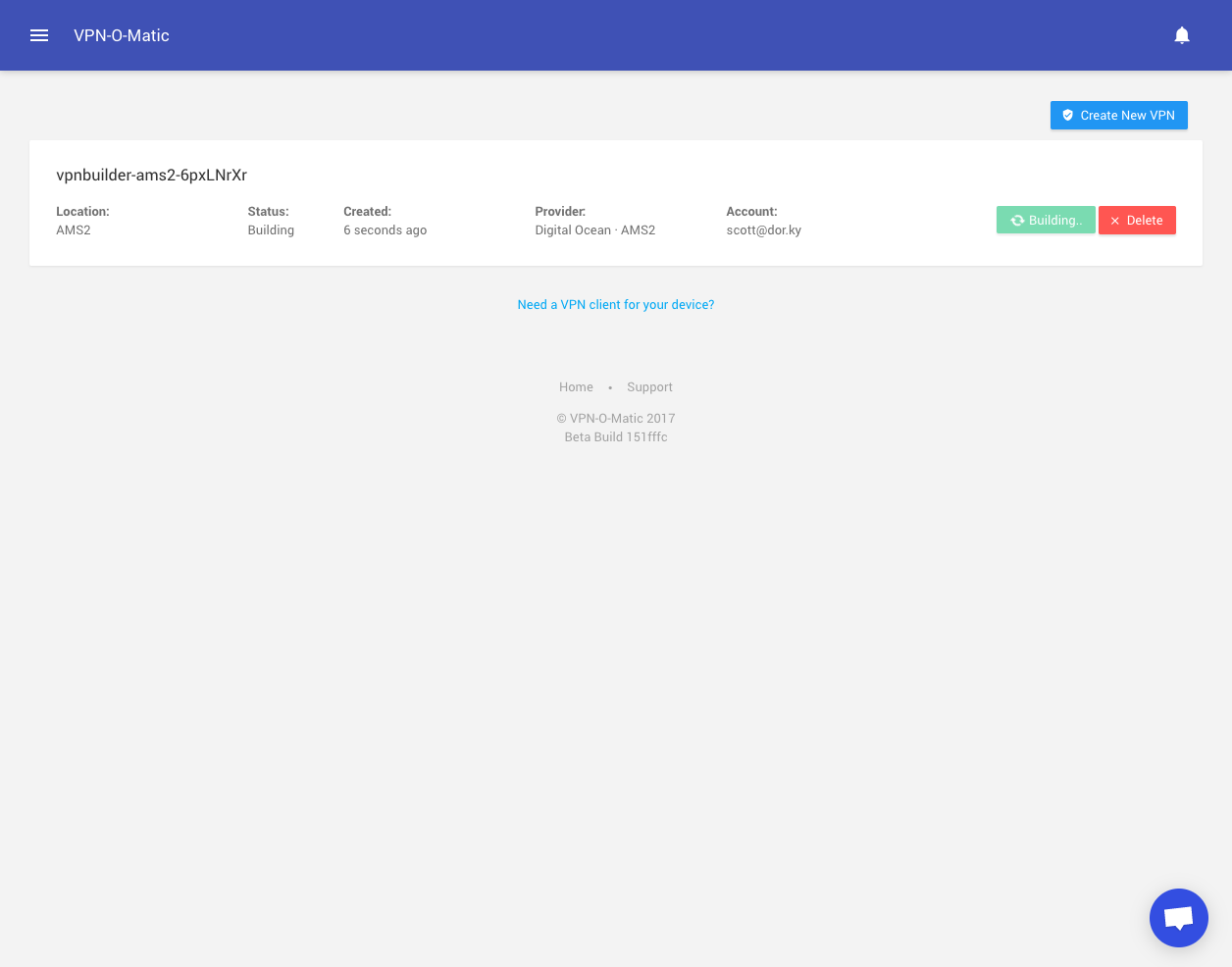Open the Support page
The width and height of the screenshot is (1232, 967).
tap(649, 386)
